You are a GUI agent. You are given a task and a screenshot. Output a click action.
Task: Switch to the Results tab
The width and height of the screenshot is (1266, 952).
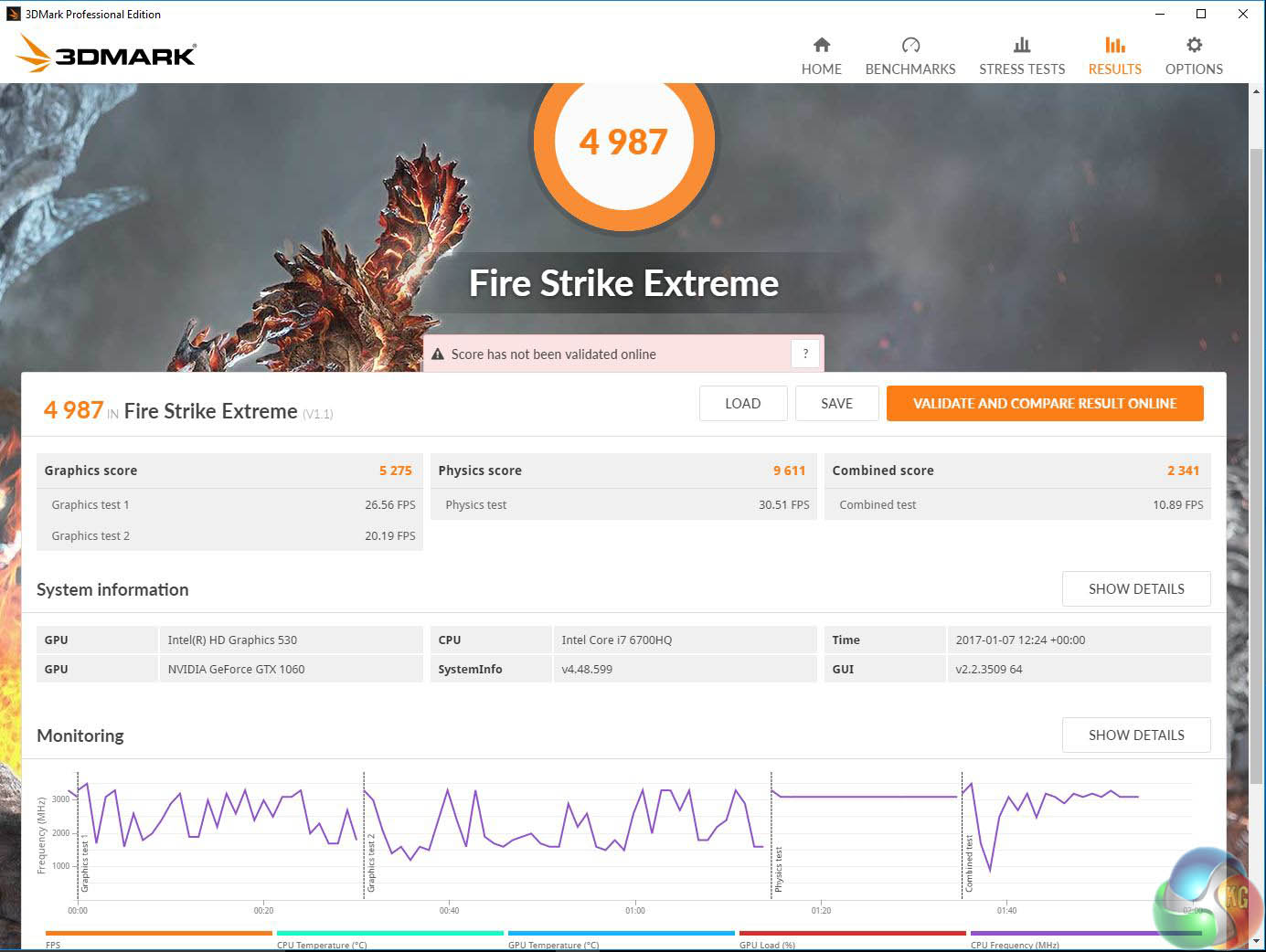click(1114, 57)
